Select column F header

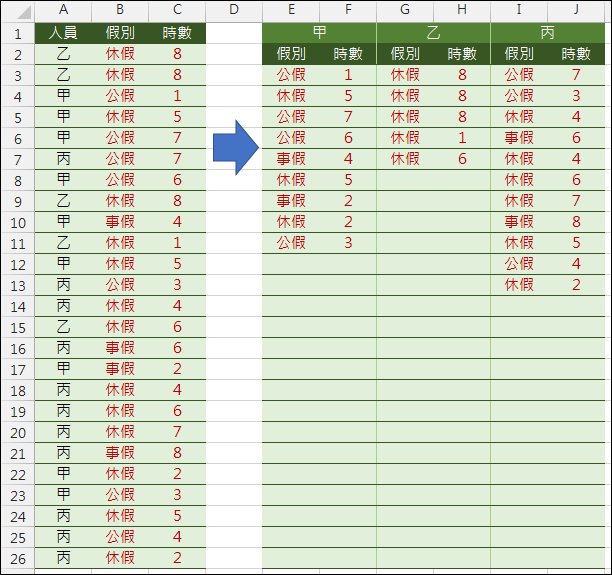point(348,10)
